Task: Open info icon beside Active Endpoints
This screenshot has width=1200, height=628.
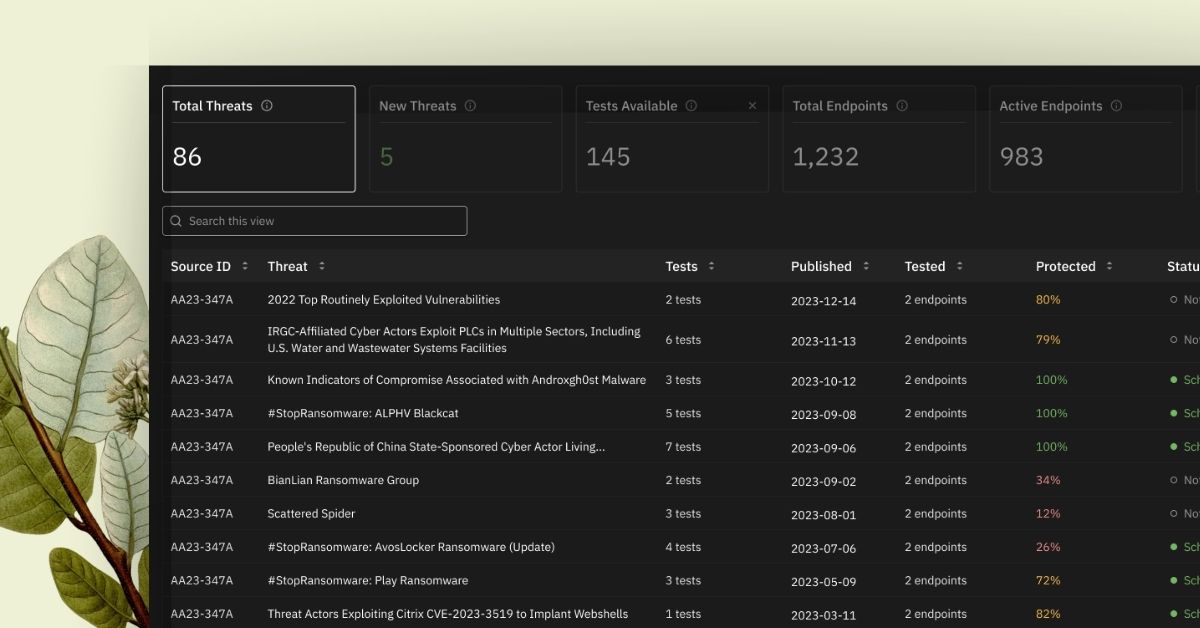Action: point(1116,106)
